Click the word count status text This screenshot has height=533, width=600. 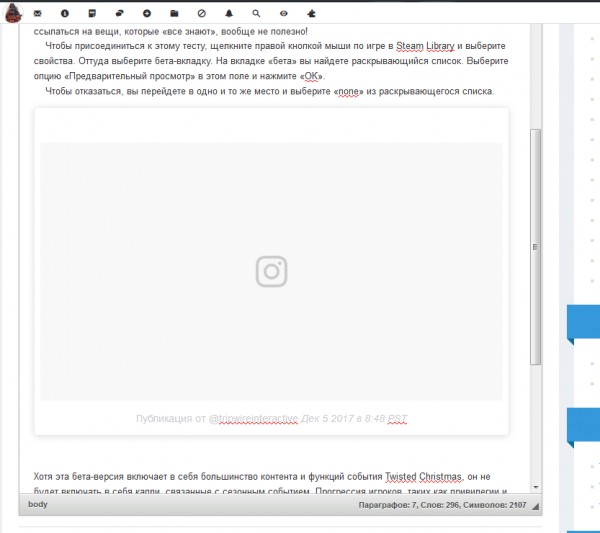click(x=442, y=505)
